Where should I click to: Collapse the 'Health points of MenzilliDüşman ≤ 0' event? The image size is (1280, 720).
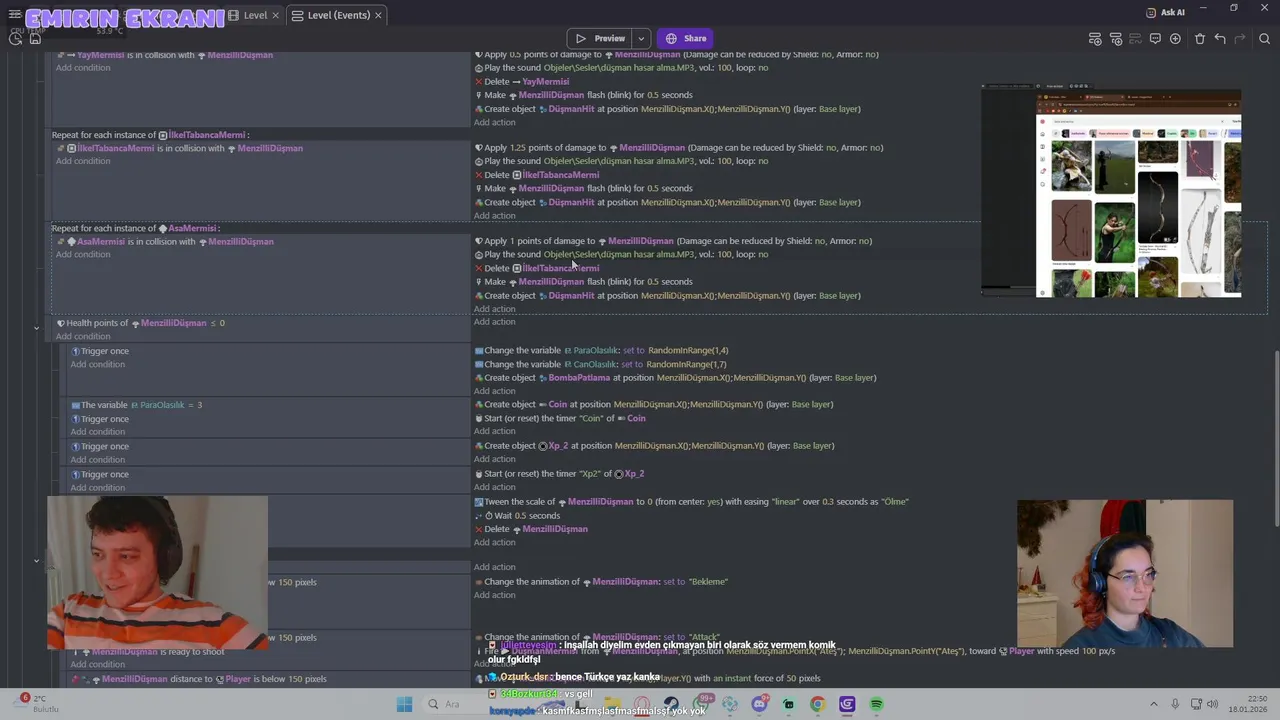(36, 328)
